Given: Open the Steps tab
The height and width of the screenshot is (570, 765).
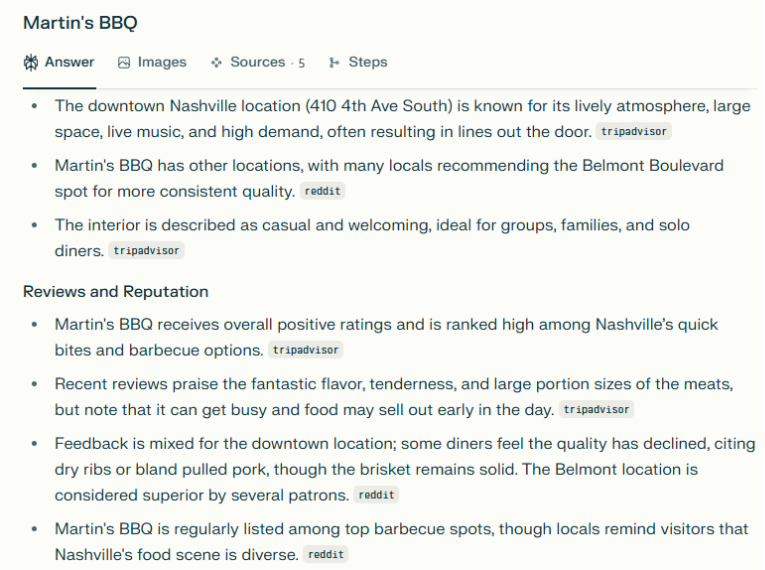Looking at the screenshot, I should click(x=367, y=62).
